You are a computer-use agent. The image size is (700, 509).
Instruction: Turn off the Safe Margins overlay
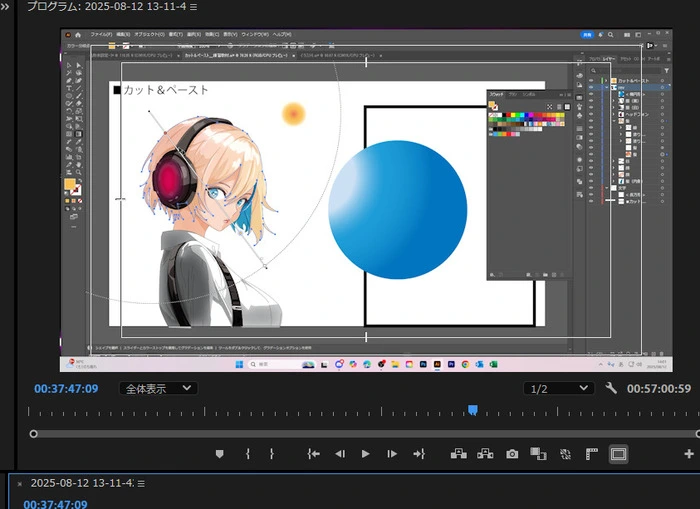[x=618, y=454]
